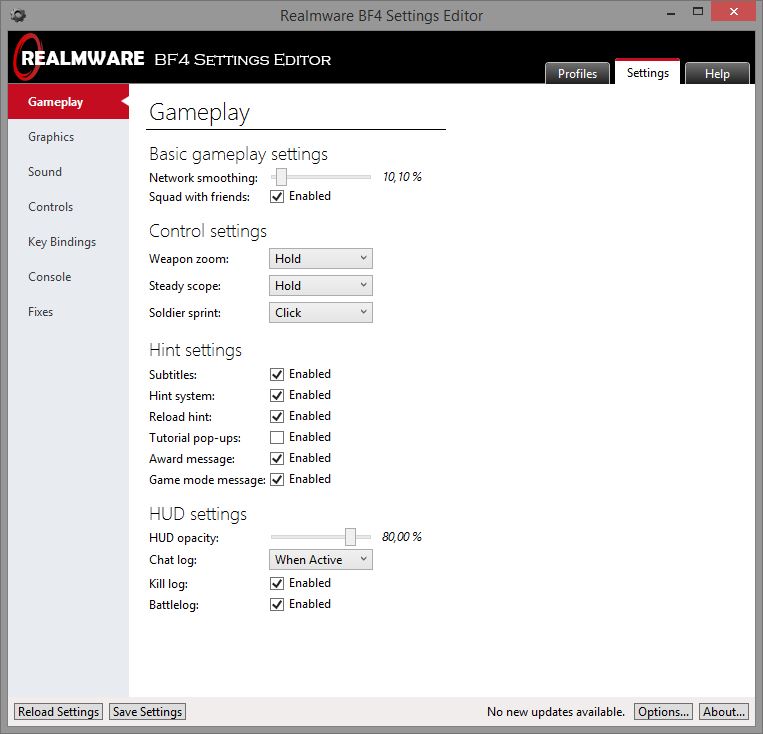Open the Graphics section

point(68,137)
